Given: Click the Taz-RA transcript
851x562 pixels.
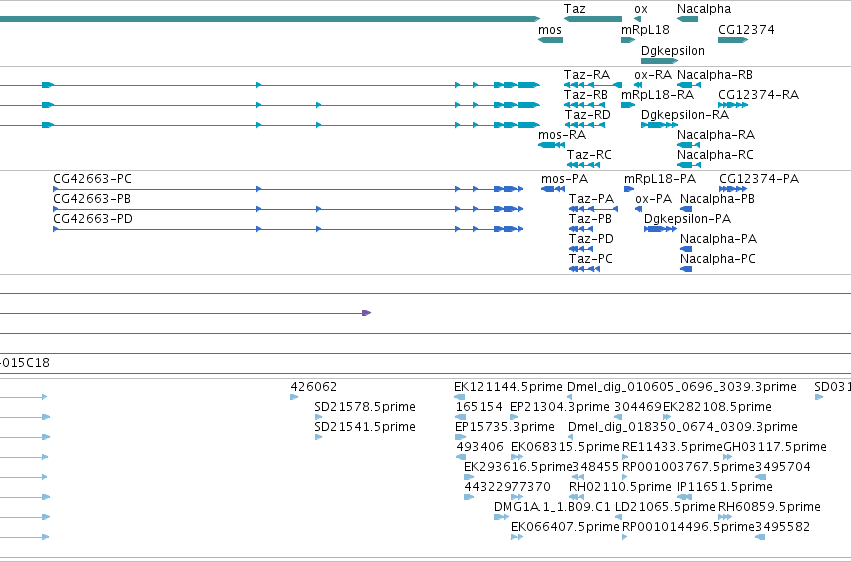Looking at the screenshot, I should (593, 85).
